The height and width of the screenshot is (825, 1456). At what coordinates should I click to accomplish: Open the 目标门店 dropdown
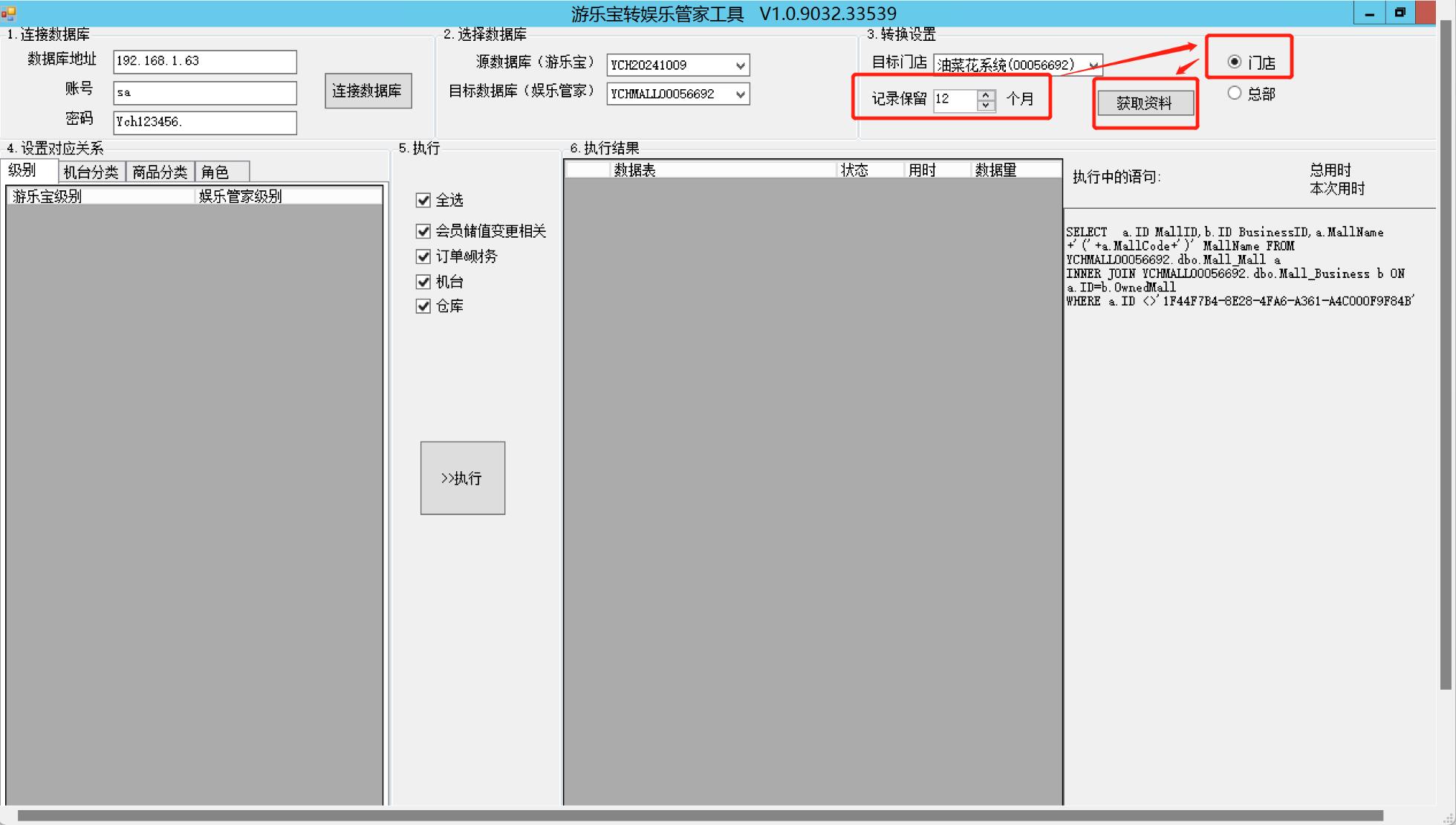pyautogui.click(x=1093, y=65)
